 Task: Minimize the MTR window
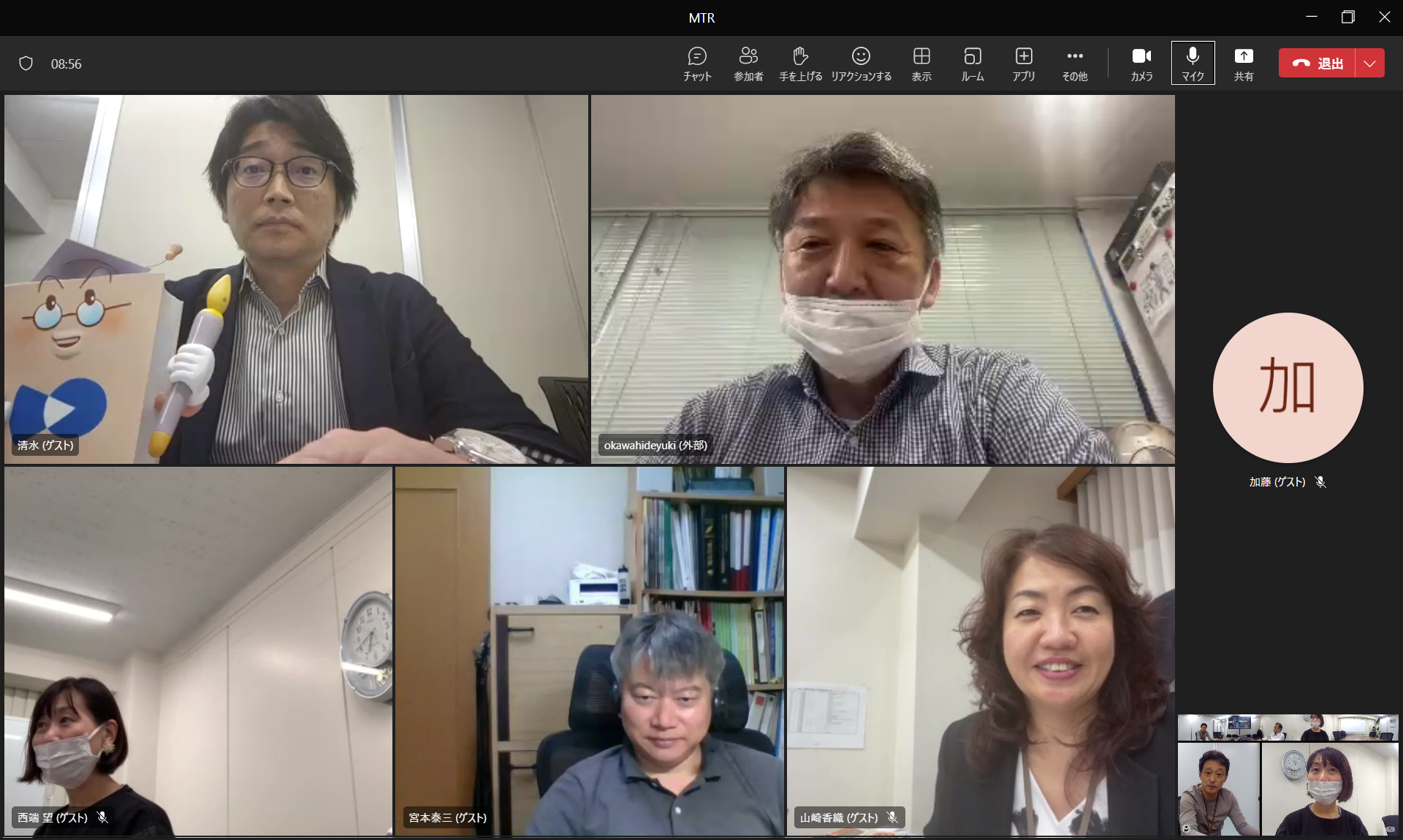[1312, 17]
